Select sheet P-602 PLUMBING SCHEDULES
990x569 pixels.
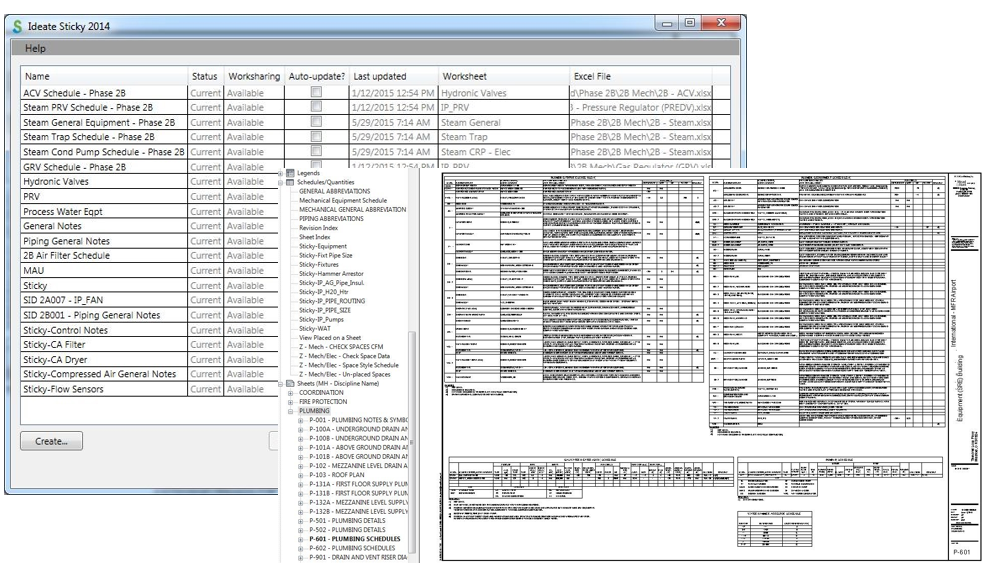click(x=352, y=548)
